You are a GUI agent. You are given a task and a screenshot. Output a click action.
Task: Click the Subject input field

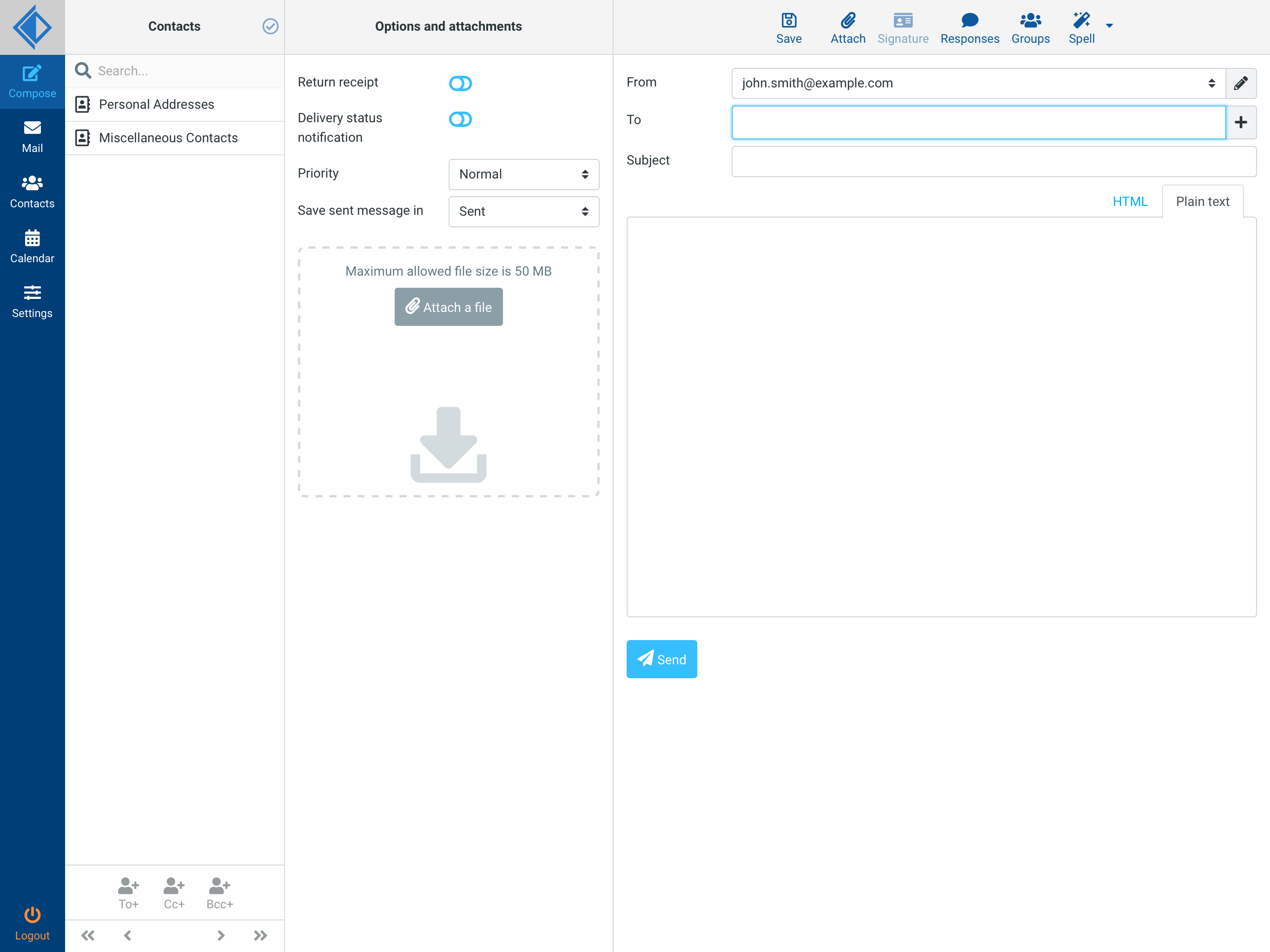[x=993, y=161]
